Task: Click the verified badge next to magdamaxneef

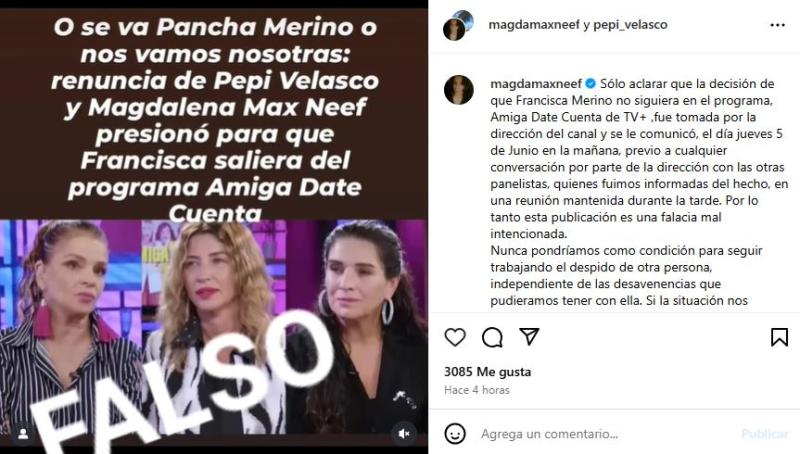Action: 591,84
